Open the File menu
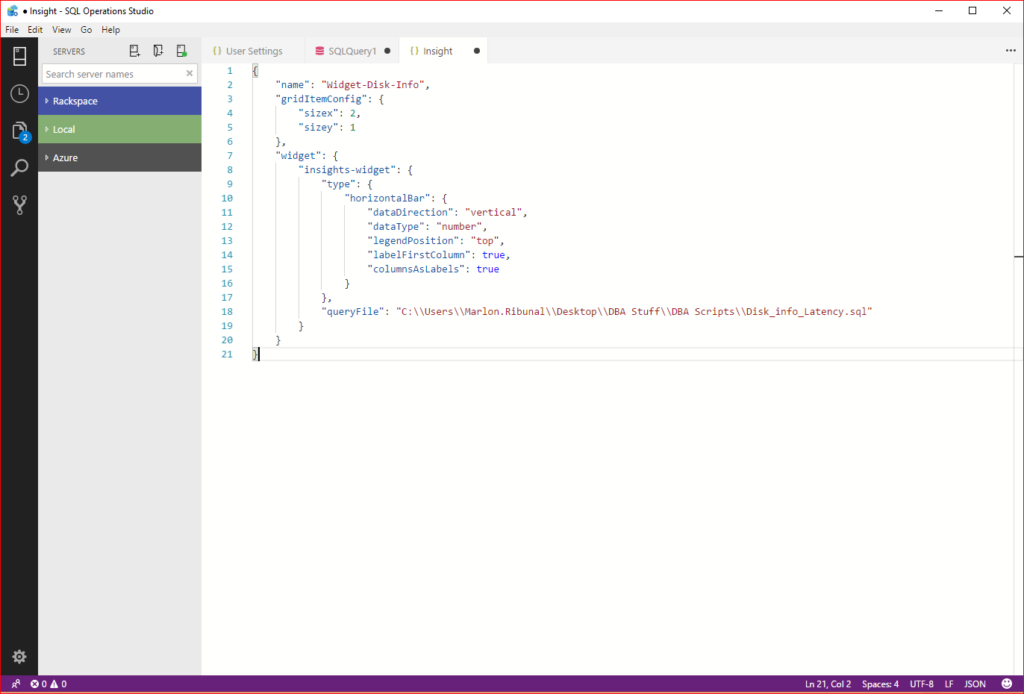 point(12,30)
